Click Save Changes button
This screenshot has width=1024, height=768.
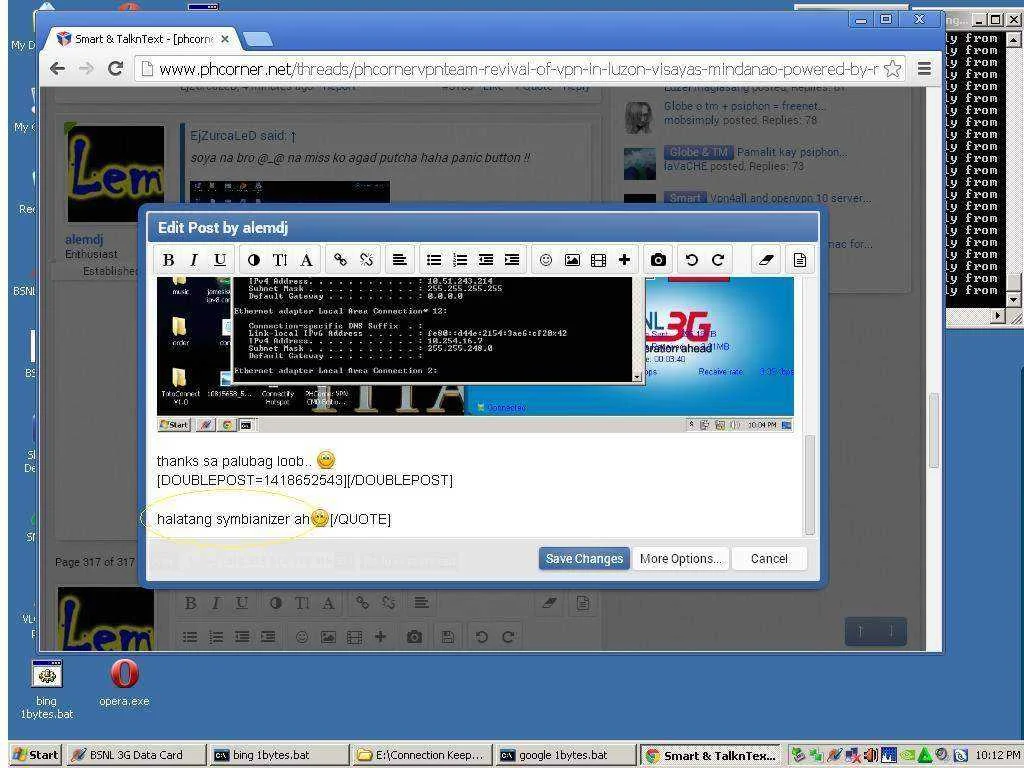point(584,558)
